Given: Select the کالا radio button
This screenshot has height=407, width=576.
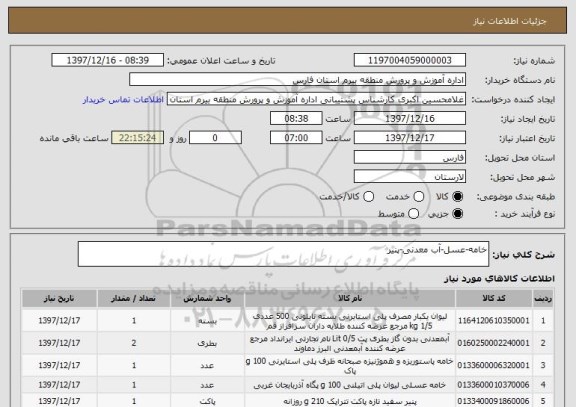Looking at the screenshot, I should coord(457,197).
